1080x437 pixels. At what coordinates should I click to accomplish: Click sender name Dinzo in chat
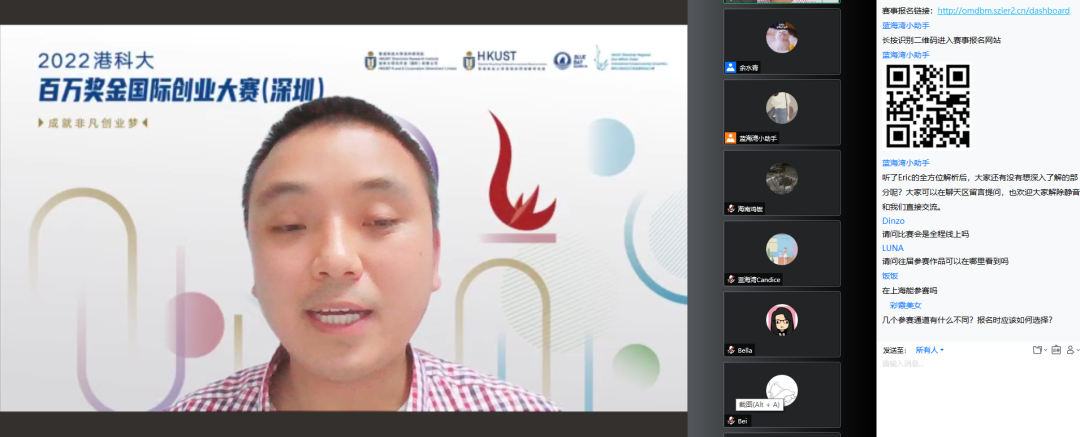coord(893,221)
